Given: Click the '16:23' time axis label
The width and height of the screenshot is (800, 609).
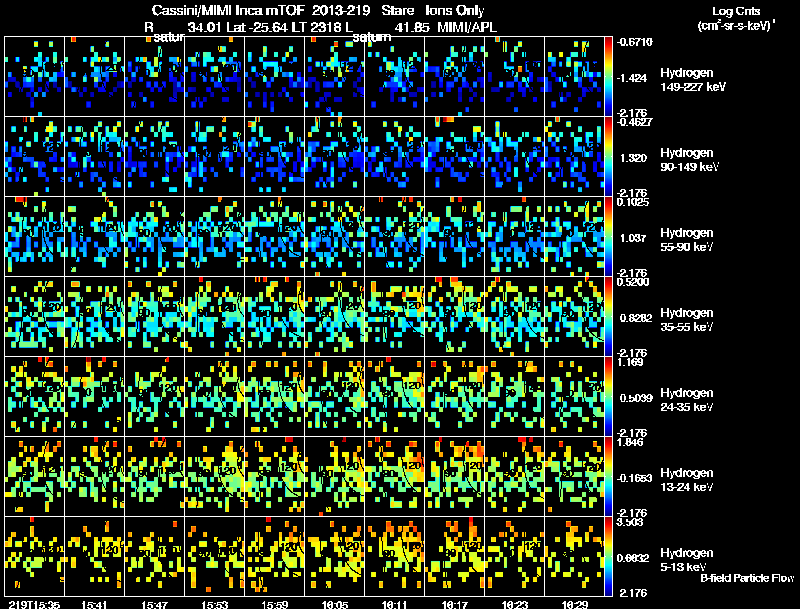Looking at the screenshot, I should pos(515,604).
